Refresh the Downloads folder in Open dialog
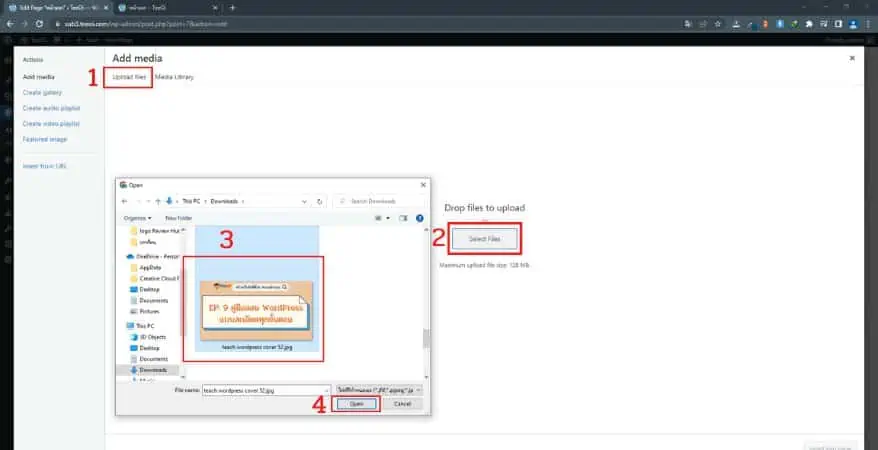Screen dimensions: 878x450 point(320,201)
